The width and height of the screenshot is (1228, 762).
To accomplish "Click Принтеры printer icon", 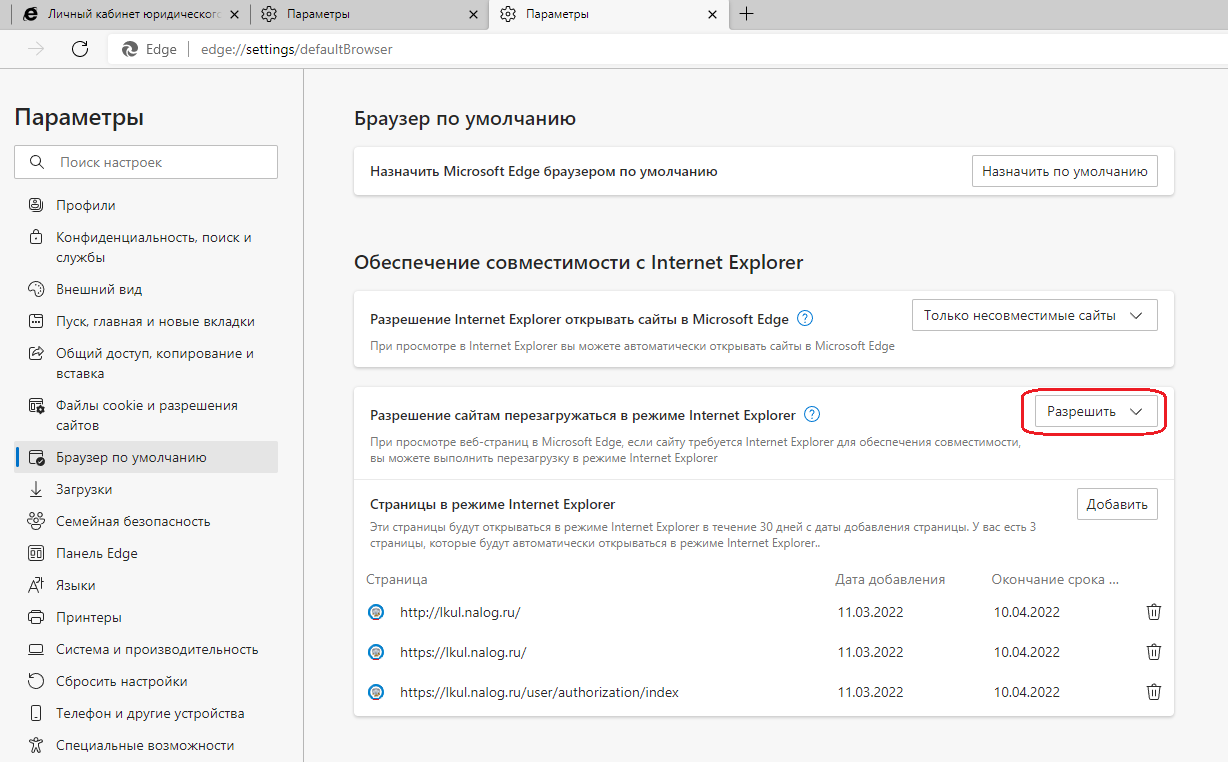I will [36, 617].
